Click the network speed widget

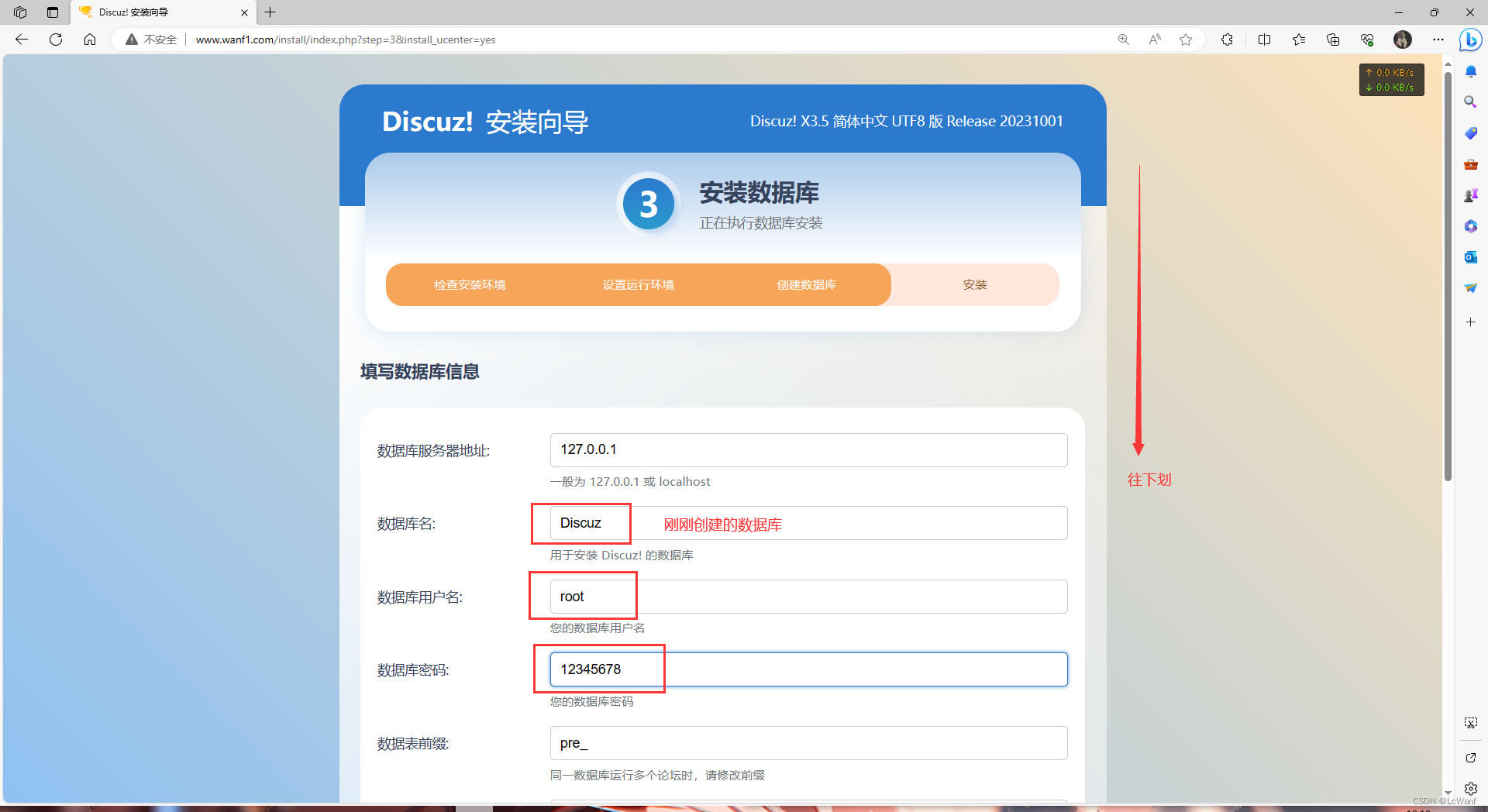pyautogui.click(x=1392, y=80)
